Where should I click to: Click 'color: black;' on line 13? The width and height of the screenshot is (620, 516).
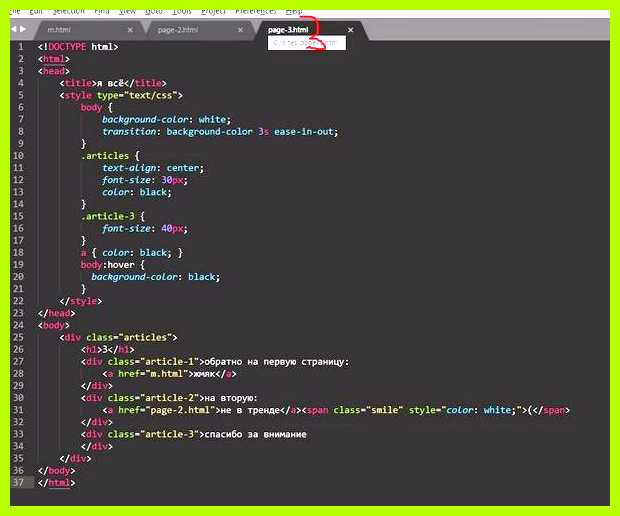(x=137, y=192)
